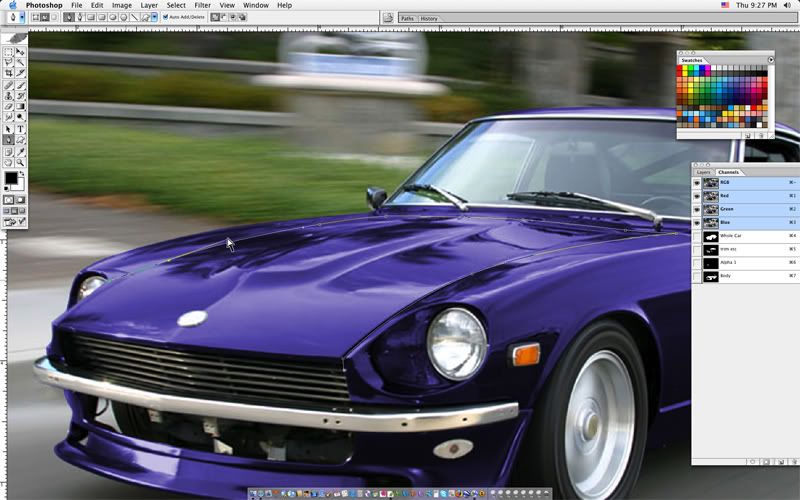Hide the Red channel eye icon
Screen dimensions: 800x500
tap(697, 196)
